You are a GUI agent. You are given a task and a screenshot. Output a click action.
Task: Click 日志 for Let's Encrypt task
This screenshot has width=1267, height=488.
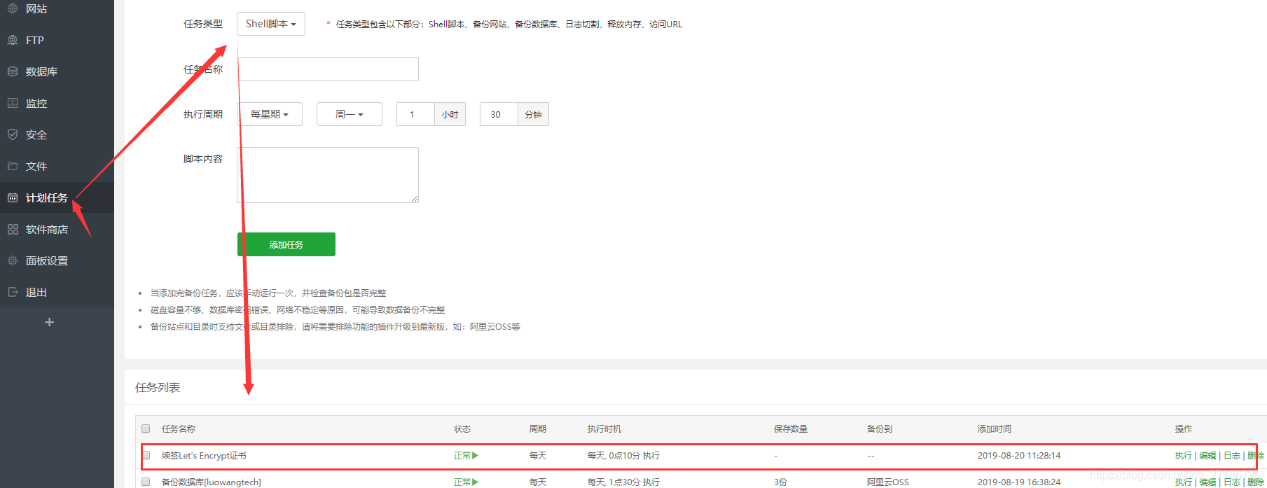pyautogui.click(x=1232, y=455)
